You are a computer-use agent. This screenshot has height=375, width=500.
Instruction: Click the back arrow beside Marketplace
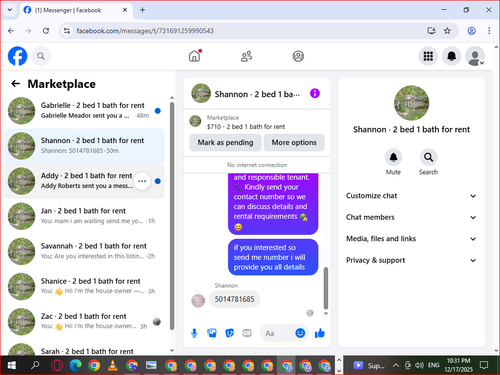click(15, 84)
